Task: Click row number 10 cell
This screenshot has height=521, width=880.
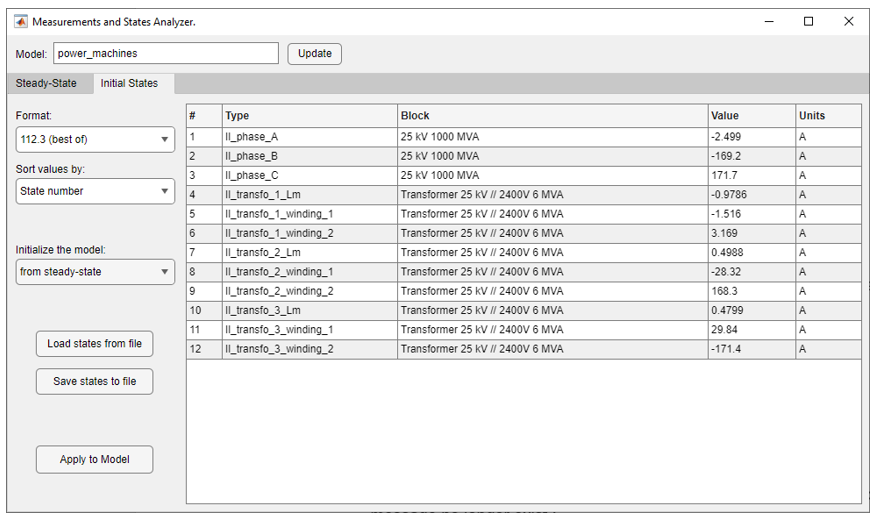Action: click(x=204, y=310)
